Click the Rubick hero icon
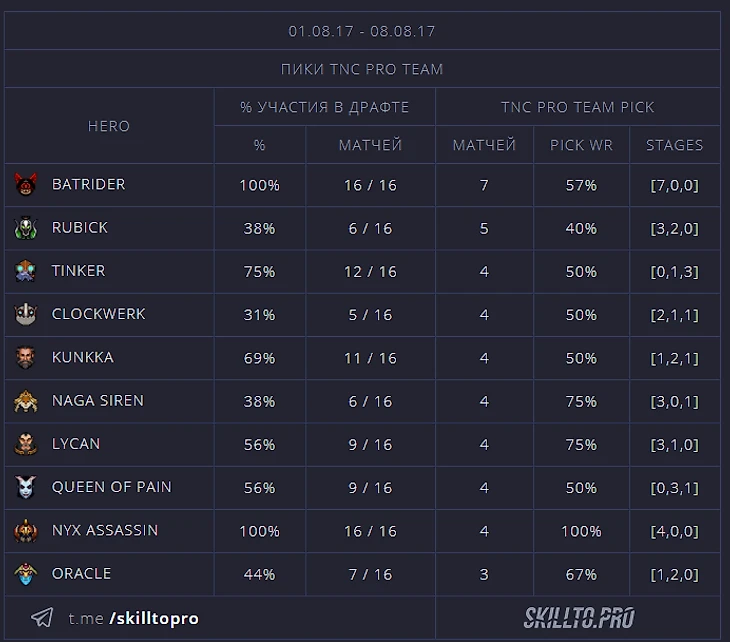The height and width of the screenshot is (642, 730). pyautogui.click(x=26, y=228)
